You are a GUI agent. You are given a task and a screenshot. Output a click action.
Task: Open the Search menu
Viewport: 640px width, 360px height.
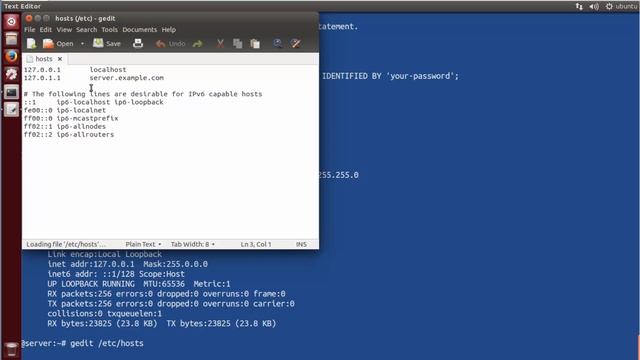pos(87,29)
